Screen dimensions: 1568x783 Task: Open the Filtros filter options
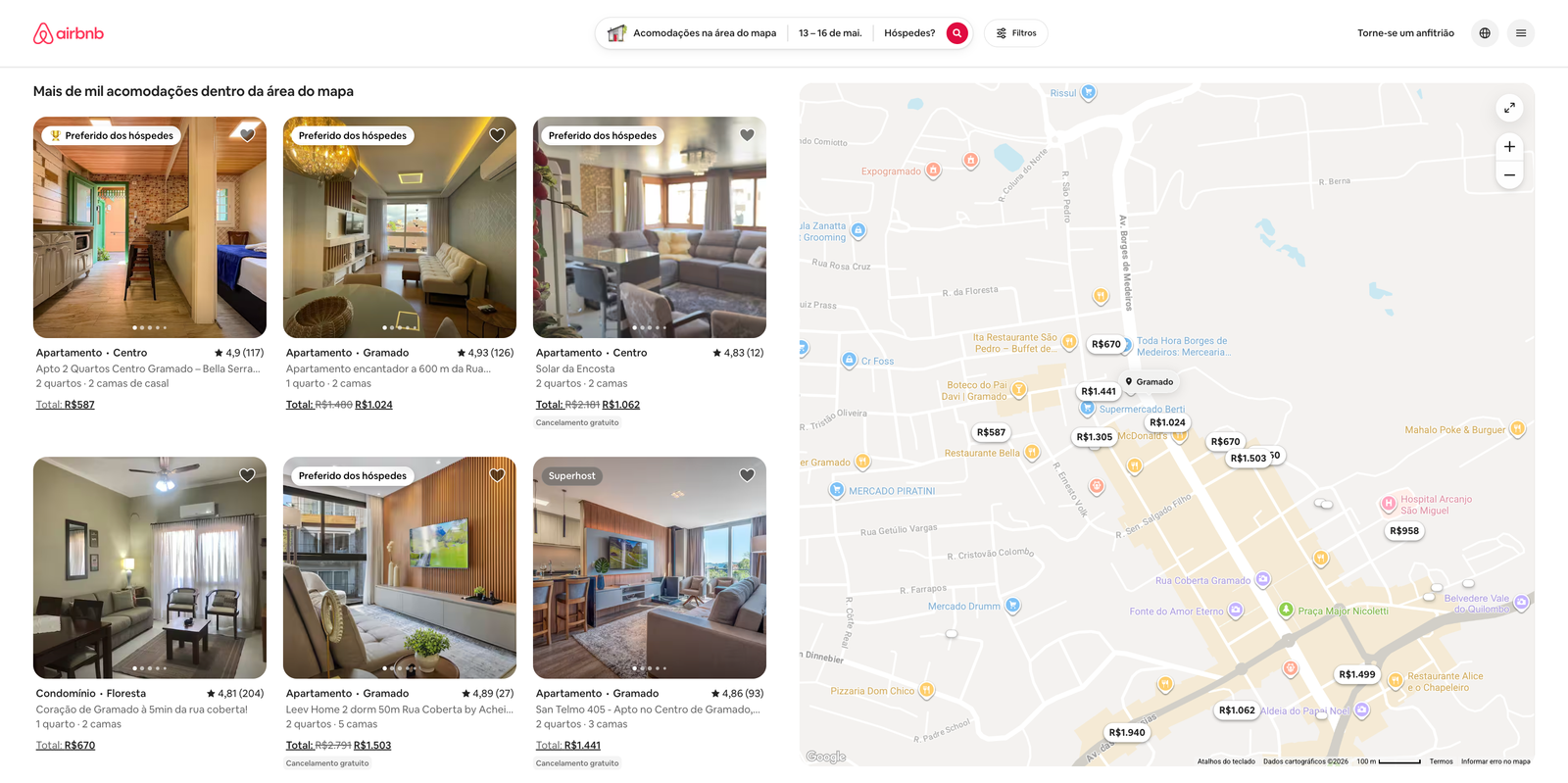(1016, 33)
